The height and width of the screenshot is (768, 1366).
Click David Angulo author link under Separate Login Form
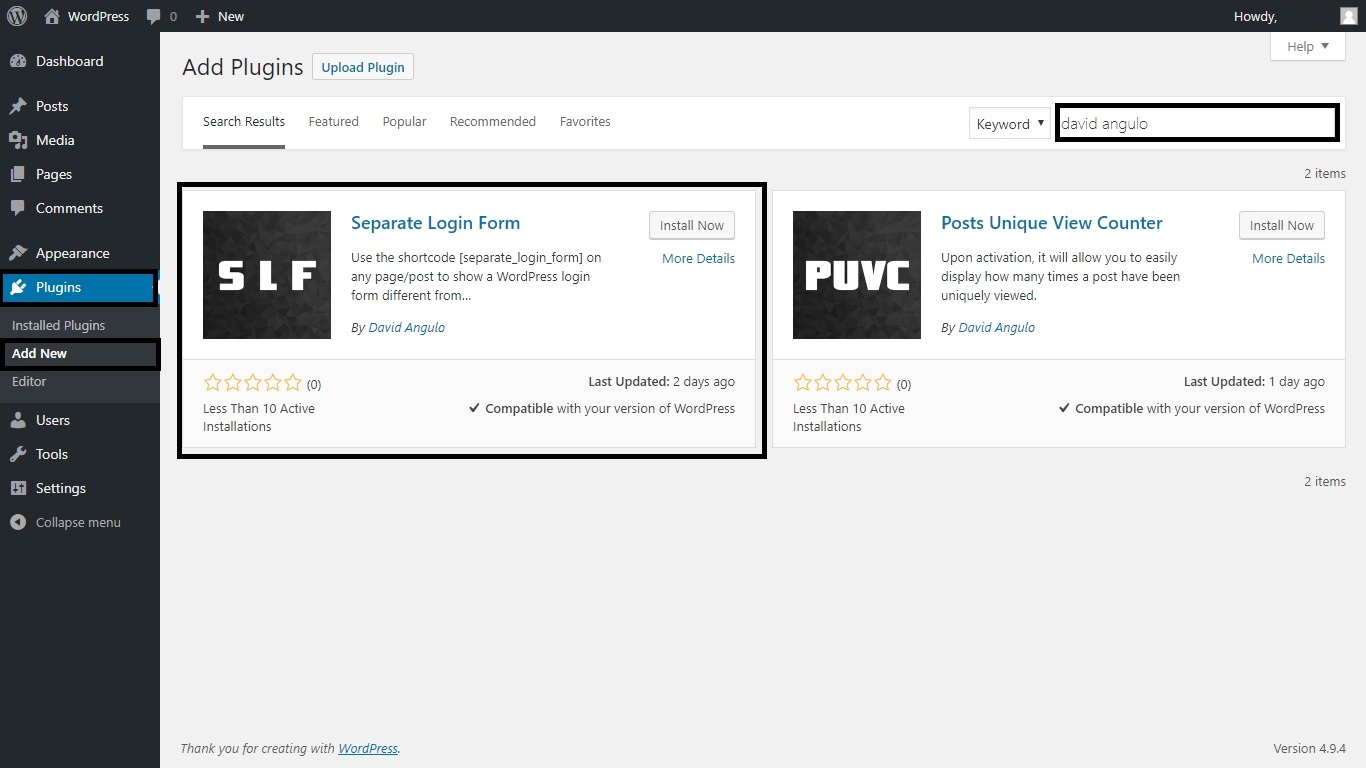point(407,327)
